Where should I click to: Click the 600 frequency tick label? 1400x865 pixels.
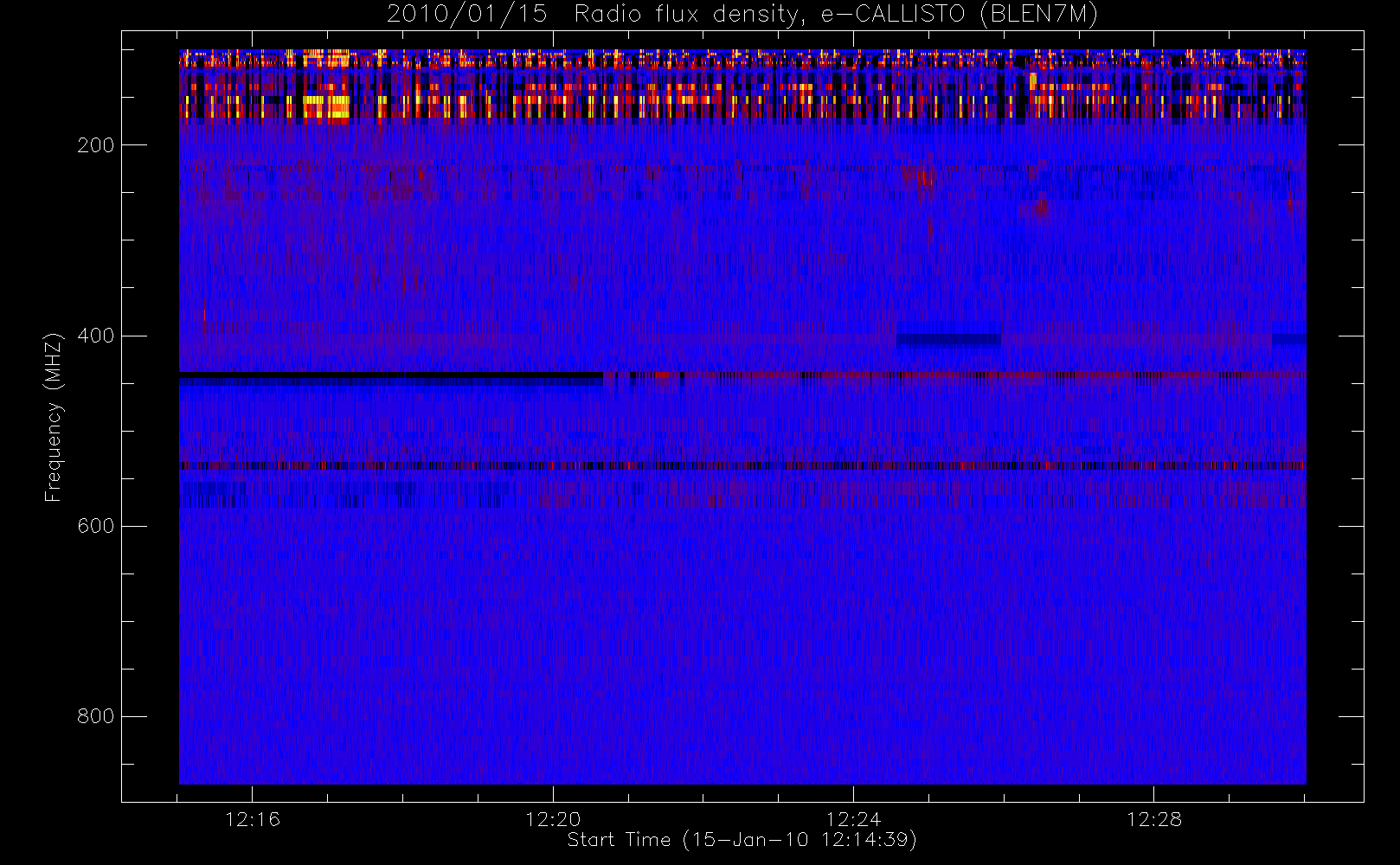(95, 526)
